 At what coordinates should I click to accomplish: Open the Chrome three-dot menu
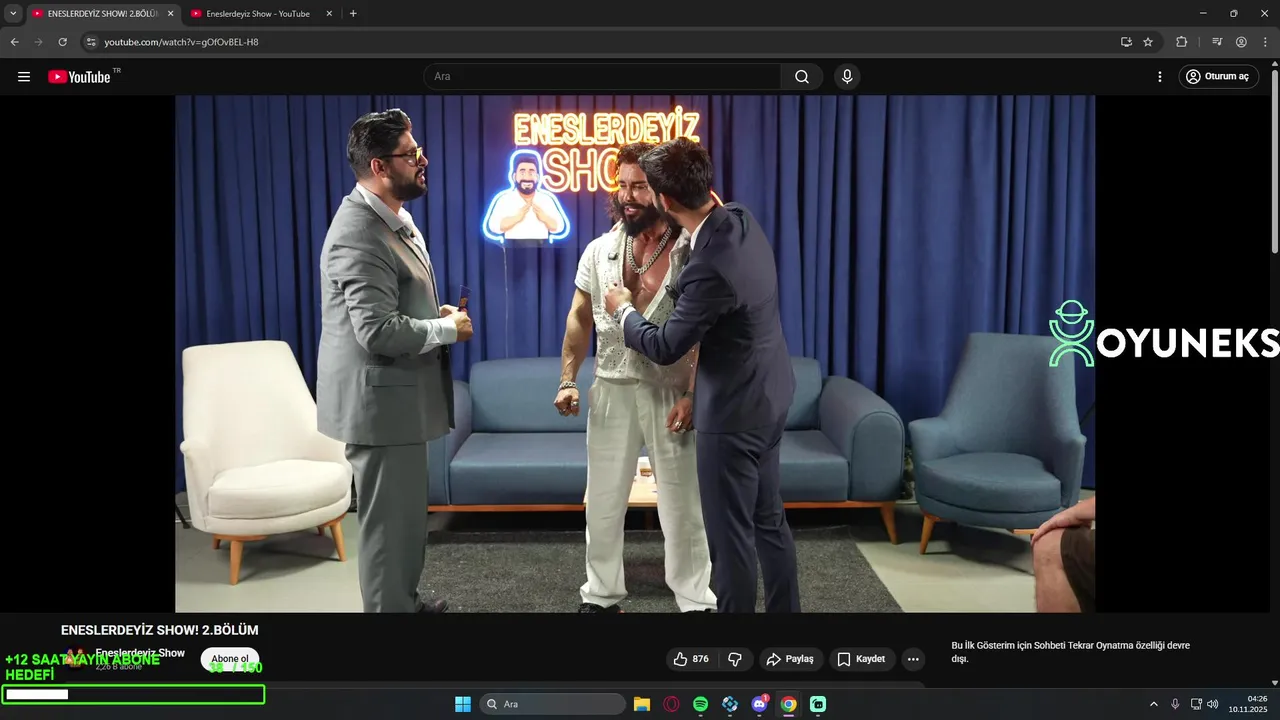[x=1265, y=42]
